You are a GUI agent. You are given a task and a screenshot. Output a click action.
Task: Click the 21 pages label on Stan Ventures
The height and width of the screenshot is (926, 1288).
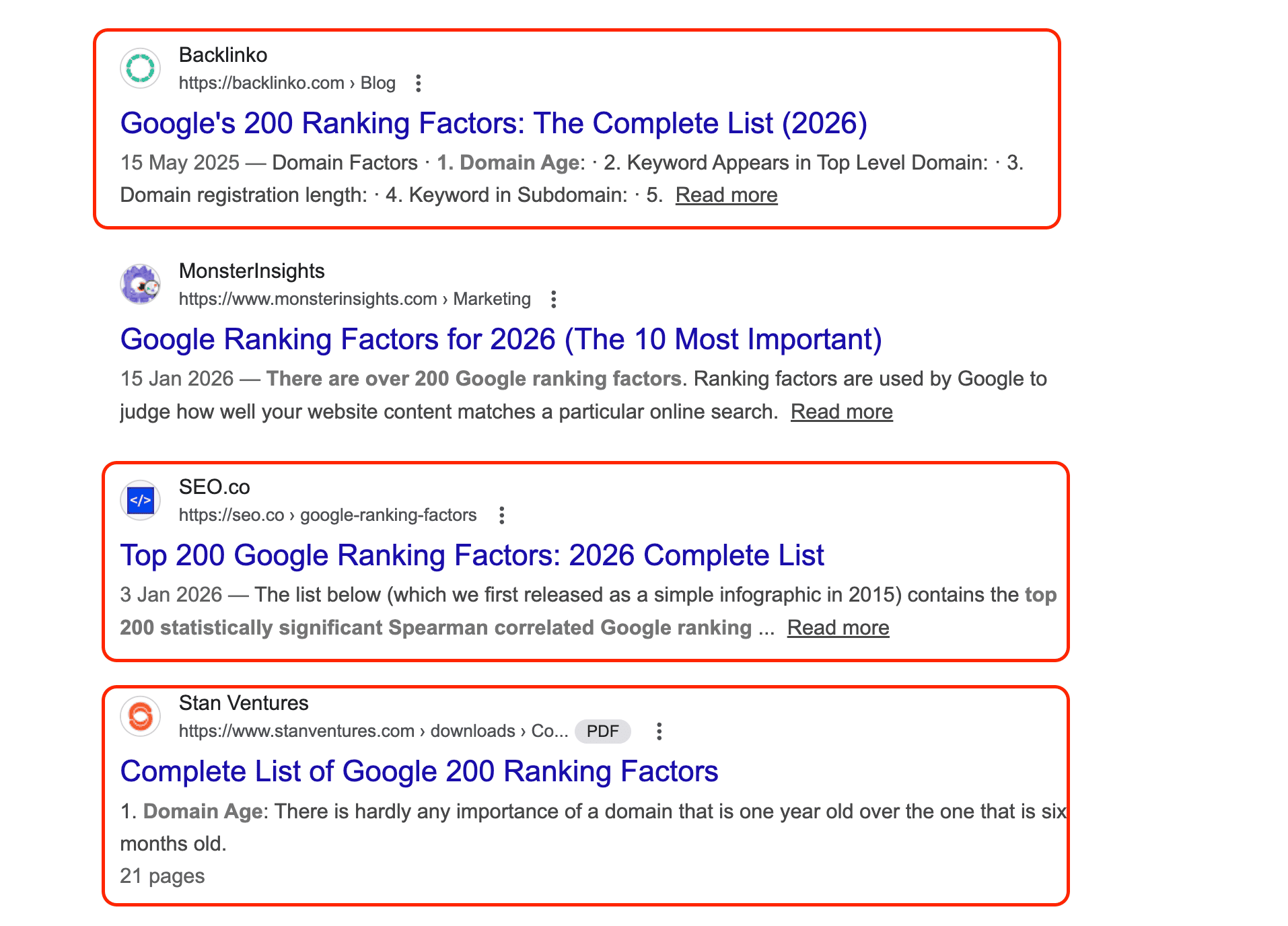pyautogui.click(x=162, y=876)
